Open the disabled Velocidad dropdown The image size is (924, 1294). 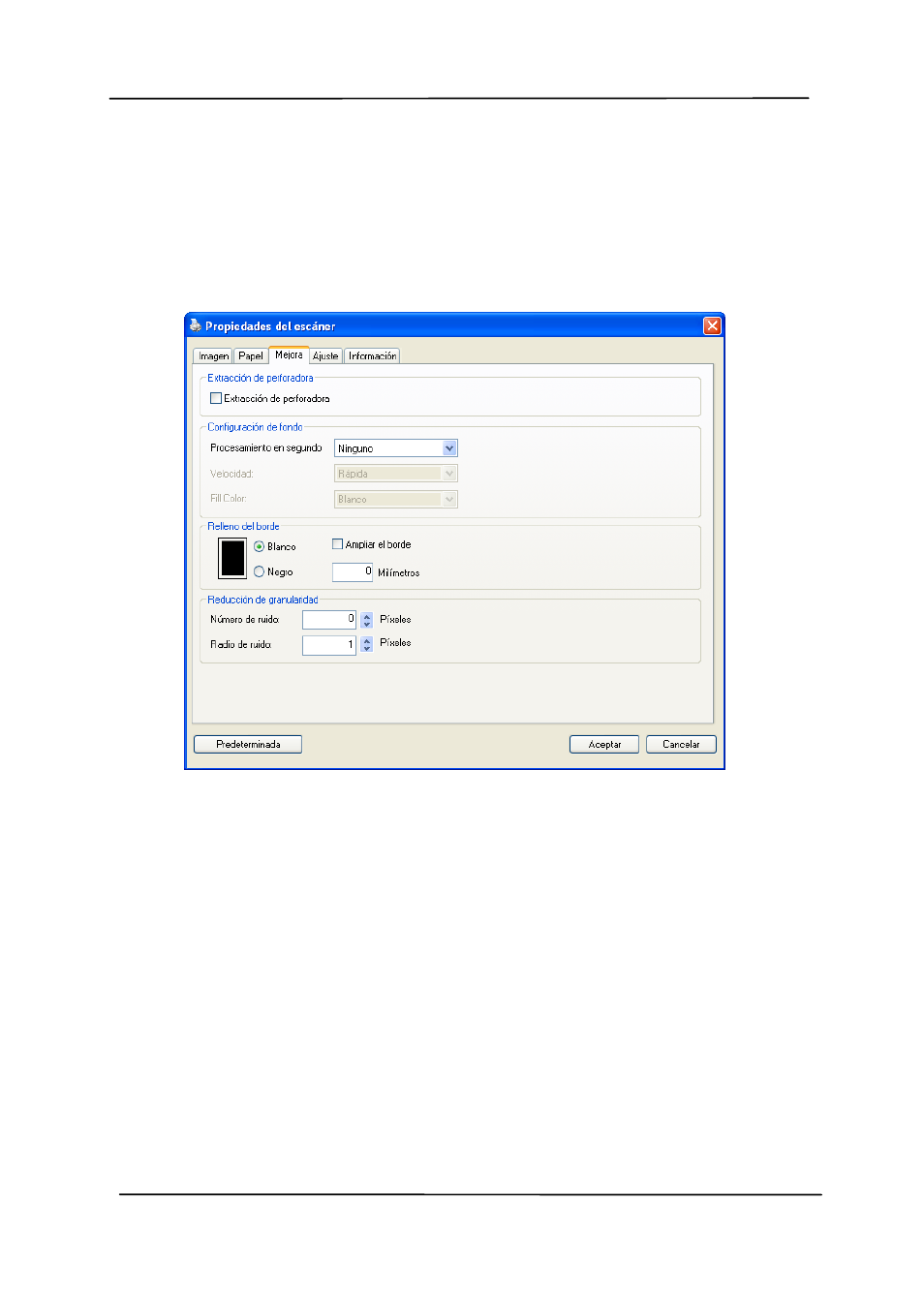tap(396, 474)
